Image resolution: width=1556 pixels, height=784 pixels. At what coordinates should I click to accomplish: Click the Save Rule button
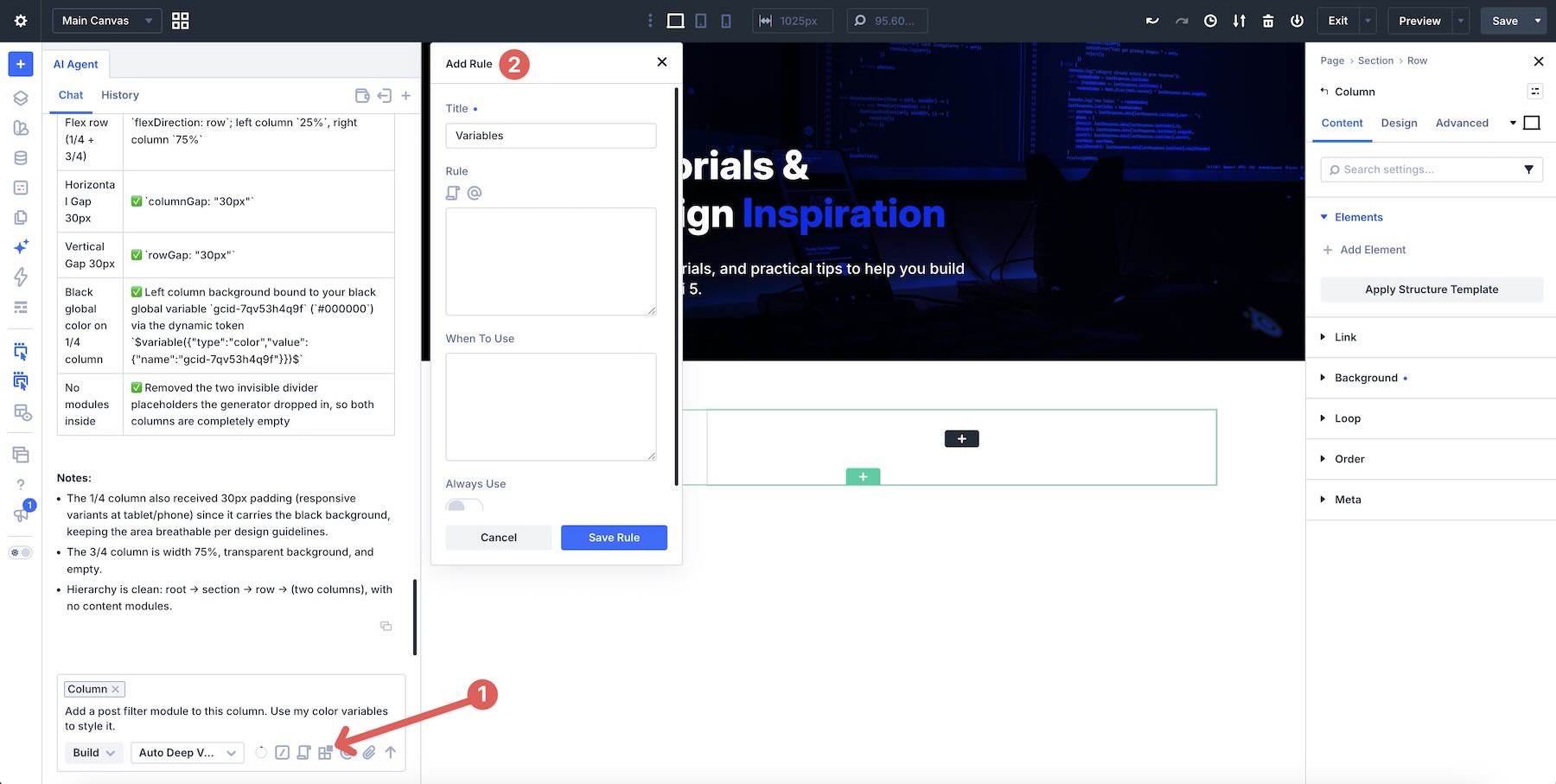tap(614, 538)
